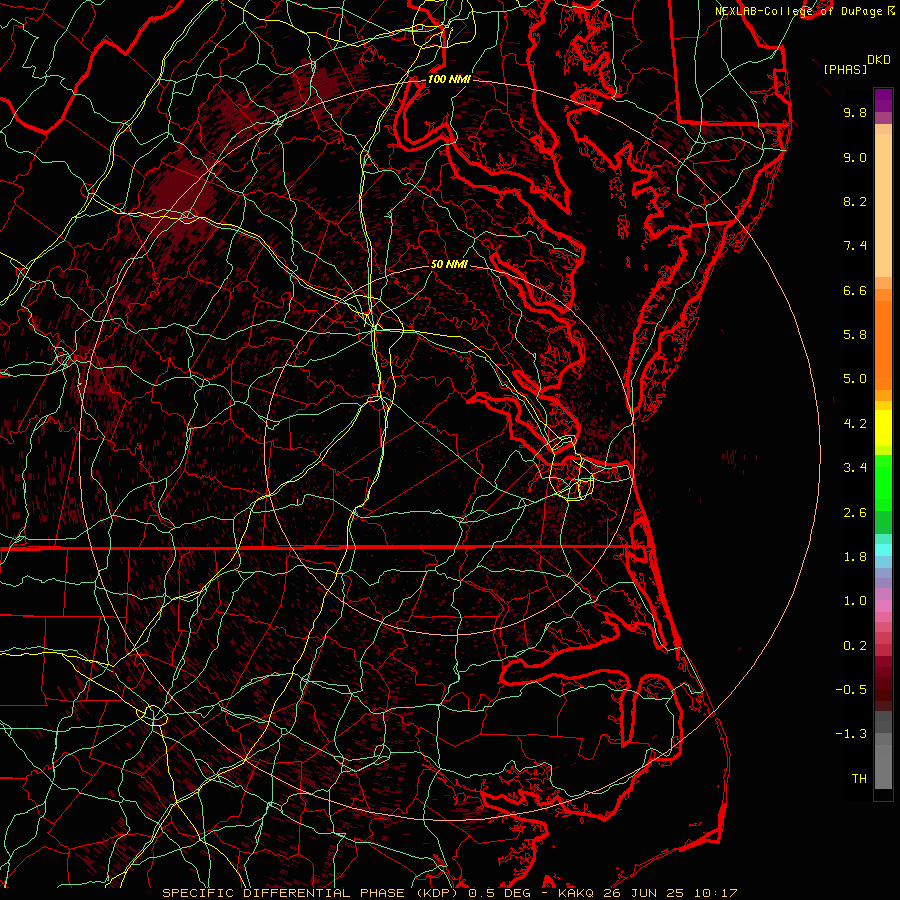Click the 5.8 value on the color scale
This screenshot has width=900, height=900.
pos(855,335)
